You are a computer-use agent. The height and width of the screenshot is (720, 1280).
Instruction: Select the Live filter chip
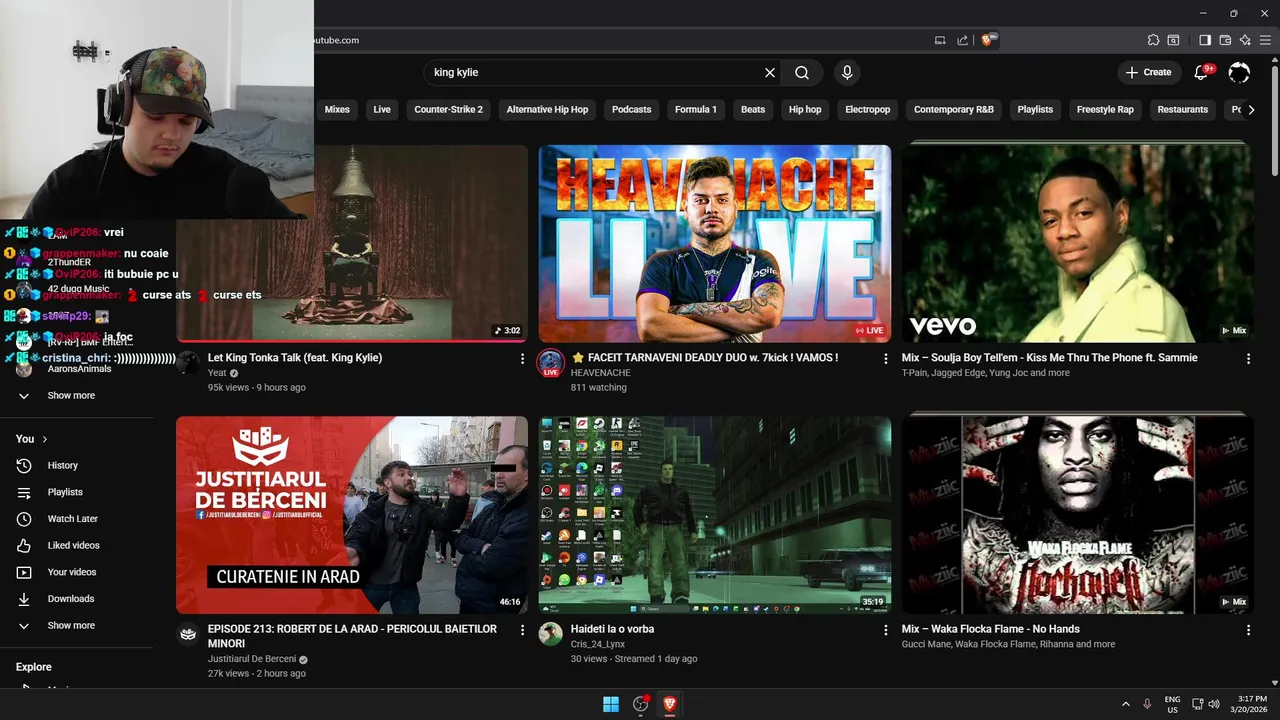382,109
